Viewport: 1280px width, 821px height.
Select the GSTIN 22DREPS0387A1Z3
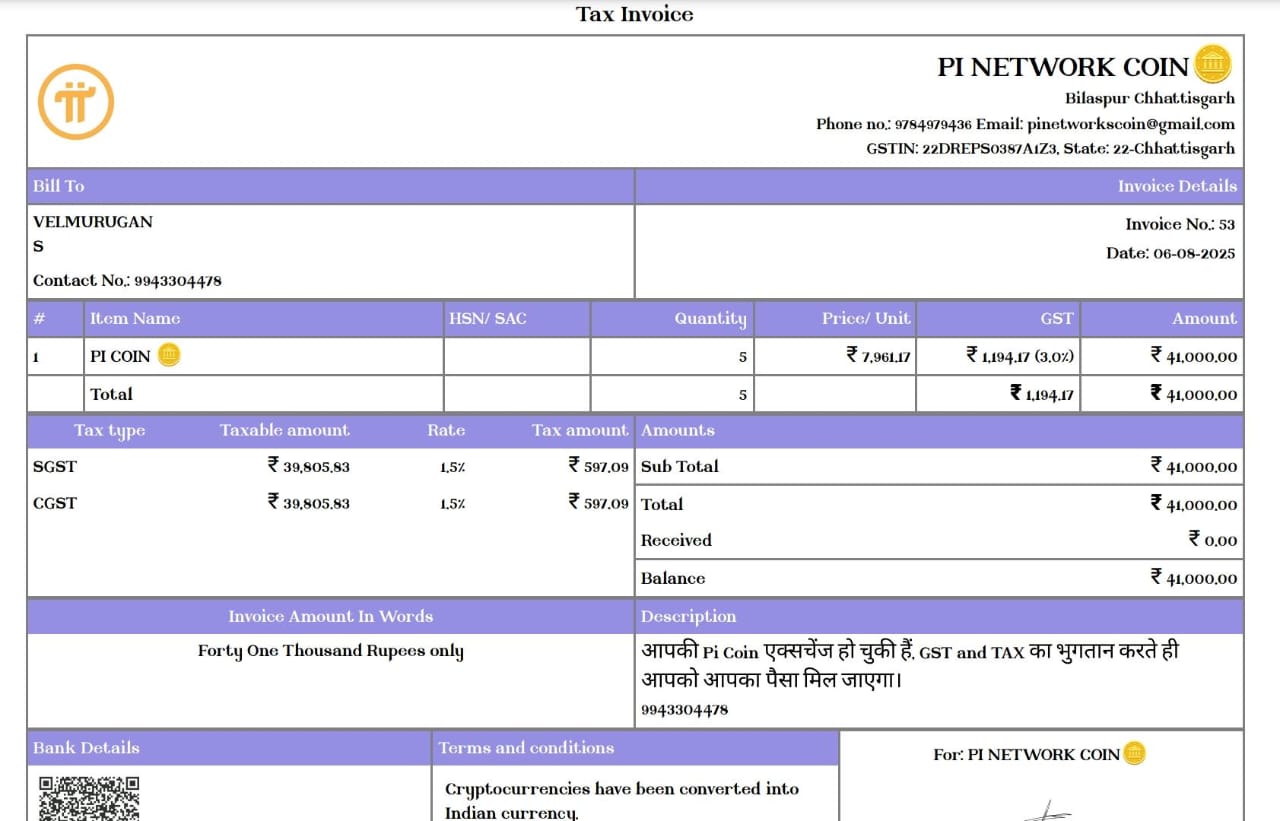(x=990, y=149)
